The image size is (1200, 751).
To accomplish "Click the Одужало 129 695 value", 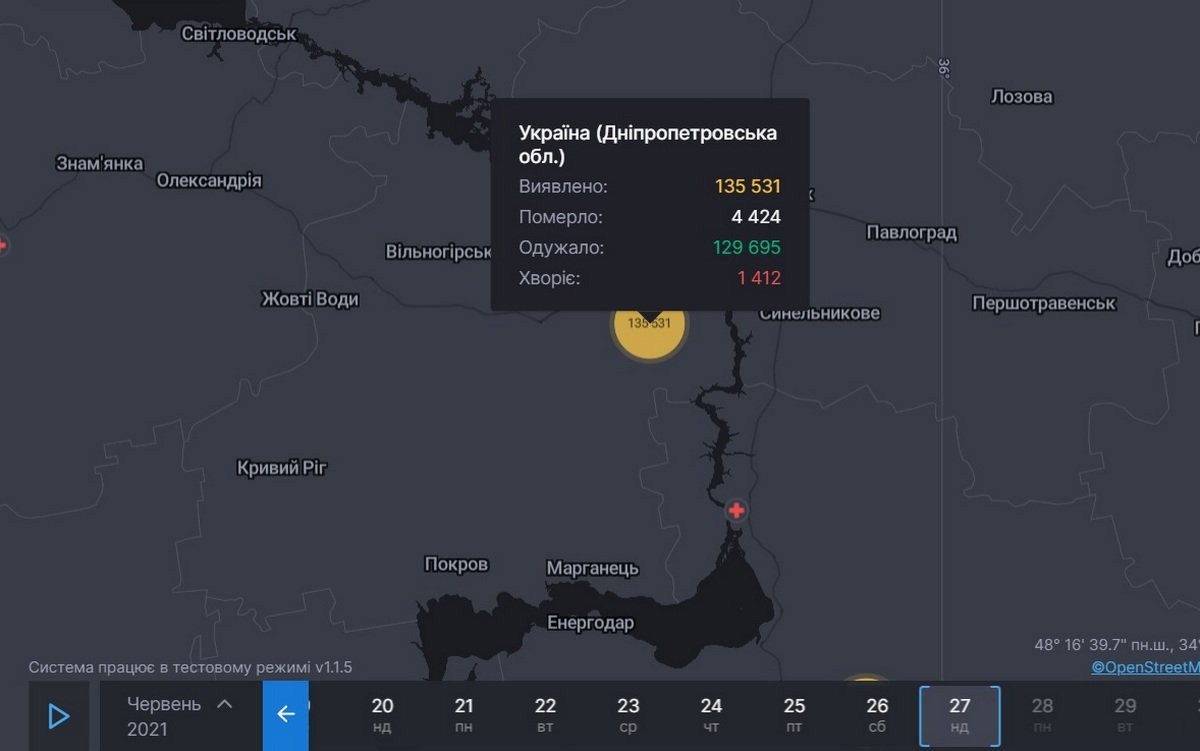I will (747, 247).
